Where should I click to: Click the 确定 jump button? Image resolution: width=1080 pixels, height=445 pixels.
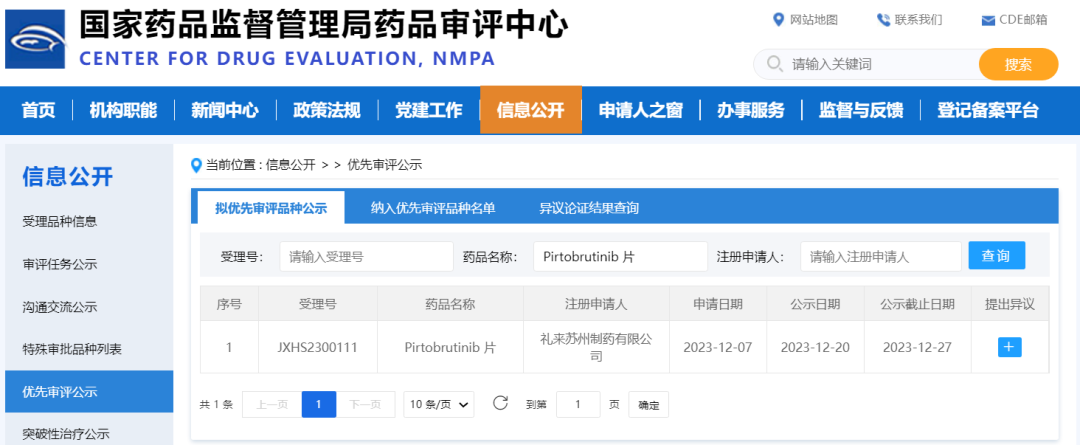click(648, 405)
